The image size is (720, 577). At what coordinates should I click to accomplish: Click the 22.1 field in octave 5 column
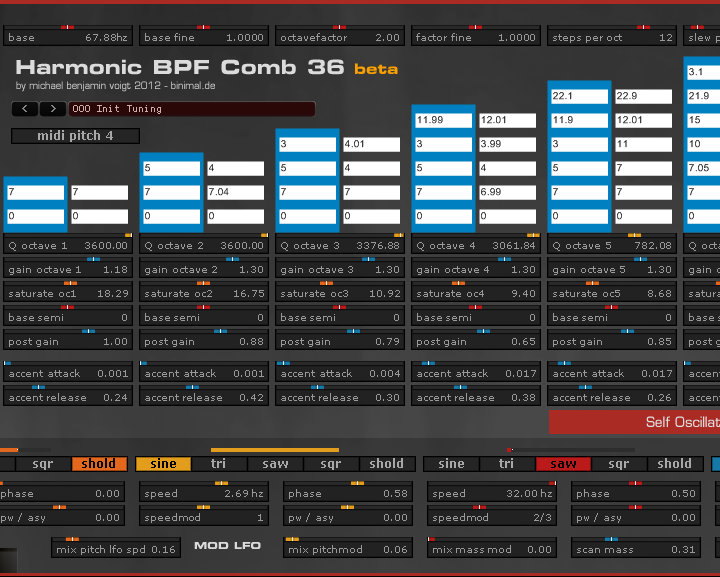pyautogui.click(x=579, y=96)
